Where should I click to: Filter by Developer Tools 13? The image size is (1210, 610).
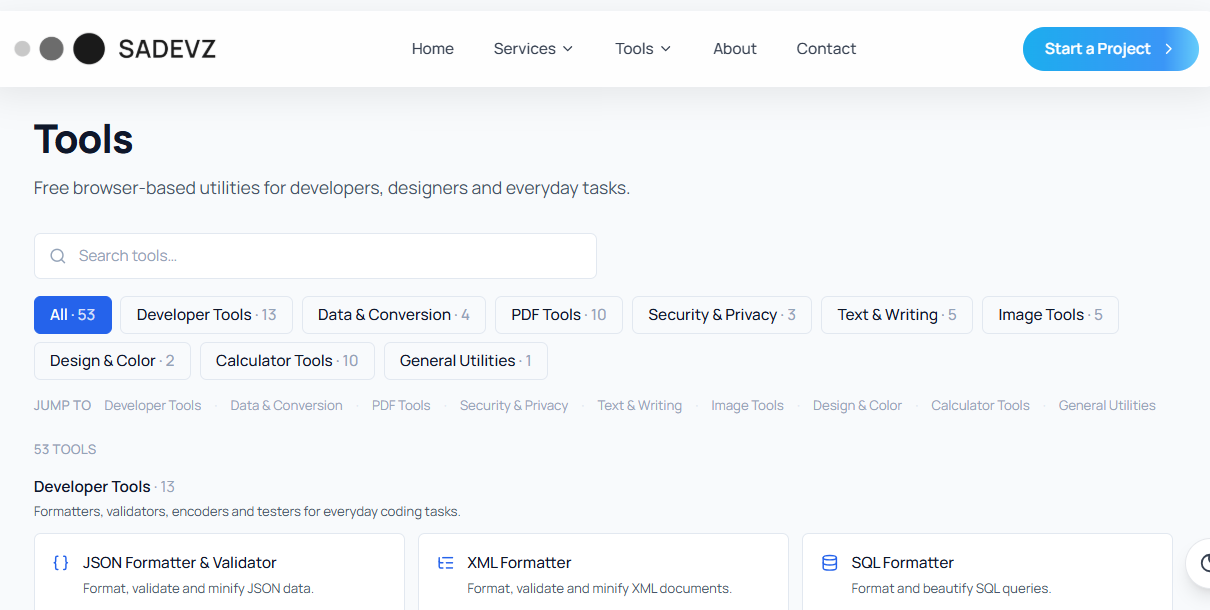tap(206, 315)
